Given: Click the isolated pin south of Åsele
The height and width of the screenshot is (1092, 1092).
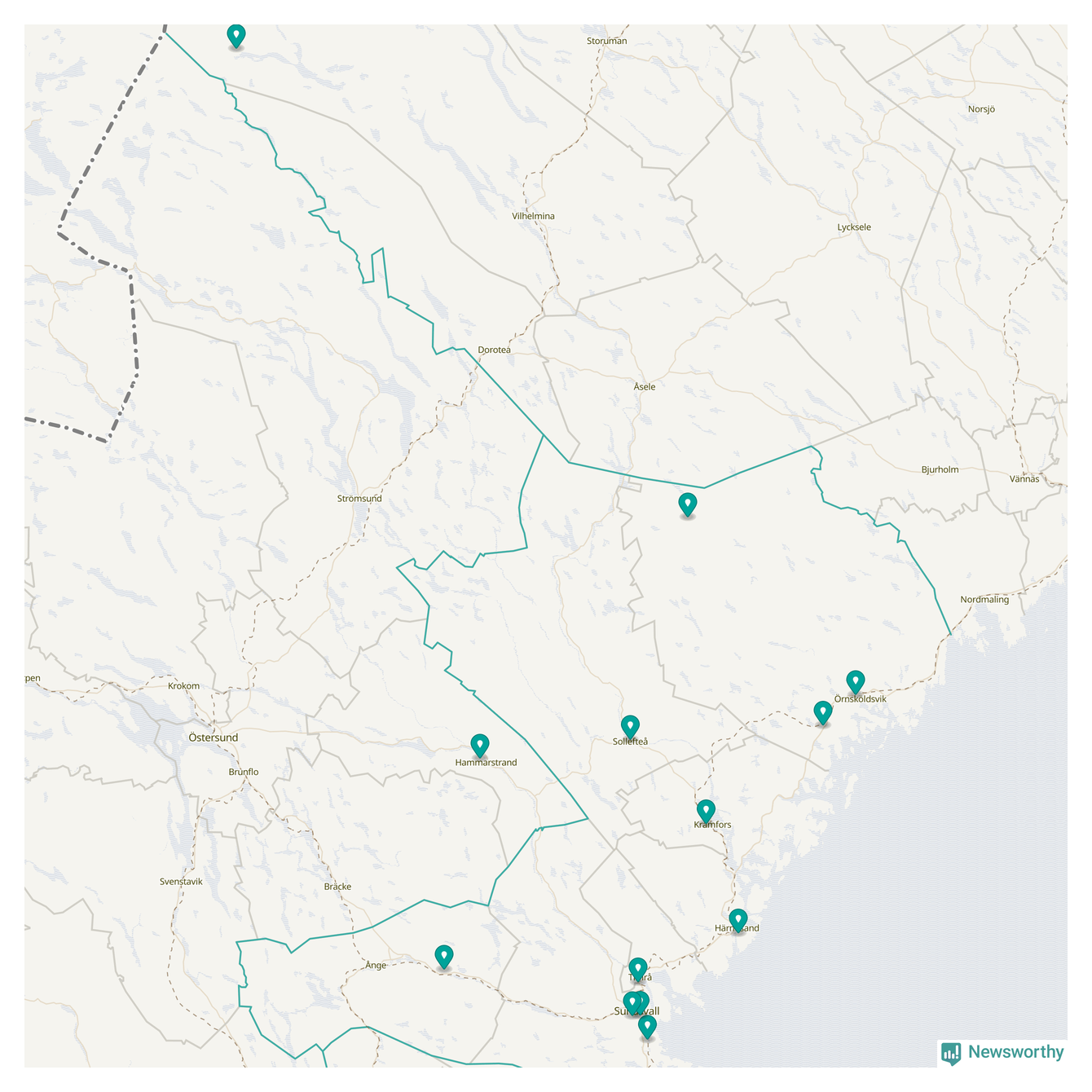Looking at the screenshot, I should click(688, 504).
